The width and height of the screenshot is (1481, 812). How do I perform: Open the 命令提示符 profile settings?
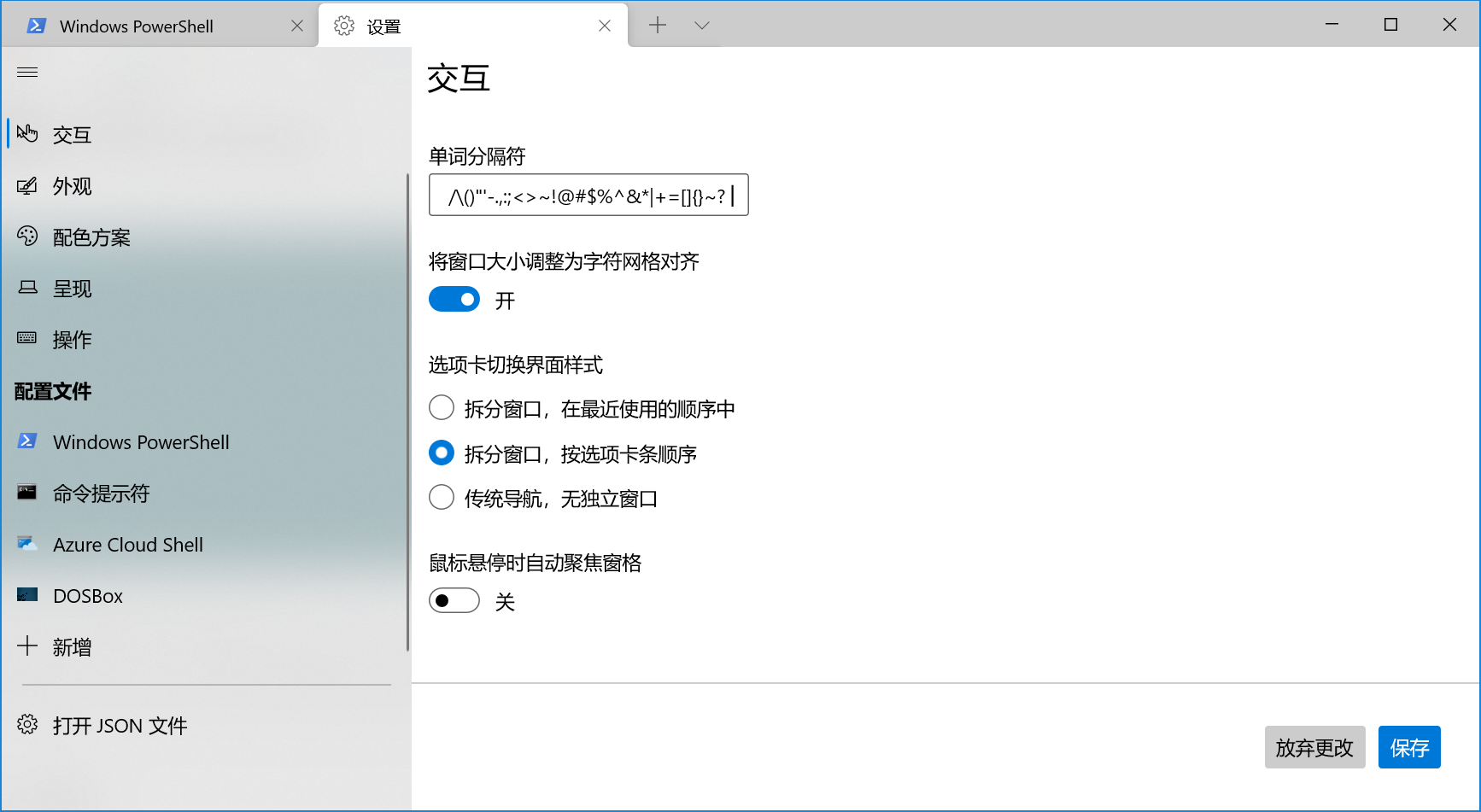coord(102,494)
